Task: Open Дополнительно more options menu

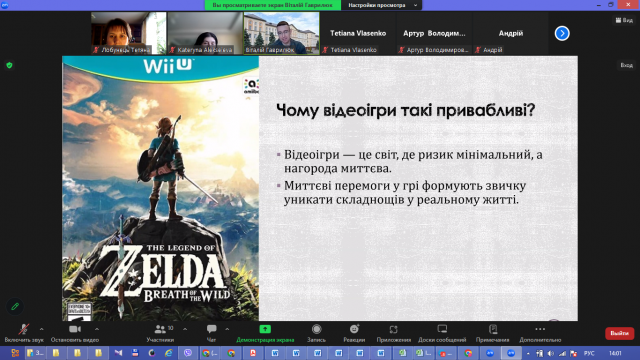Action: pyautogui.click(x=540, y=333)
